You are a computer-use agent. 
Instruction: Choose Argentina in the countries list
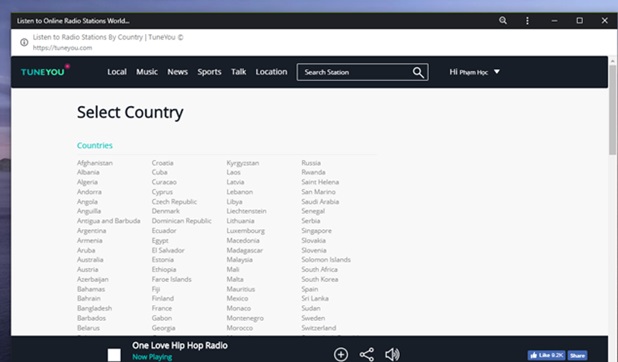coord(91,231)
